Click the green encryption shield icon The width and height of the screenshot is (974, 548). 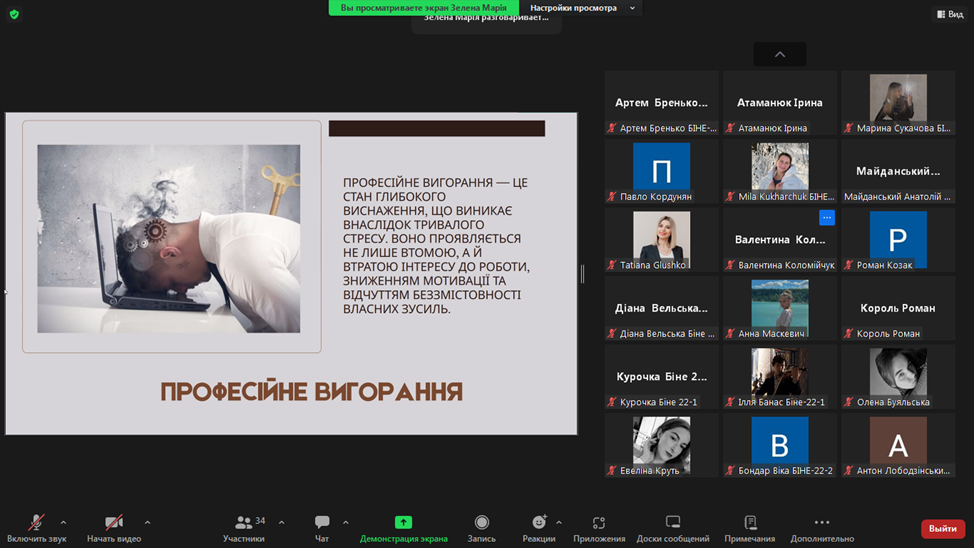click(14, 14)
